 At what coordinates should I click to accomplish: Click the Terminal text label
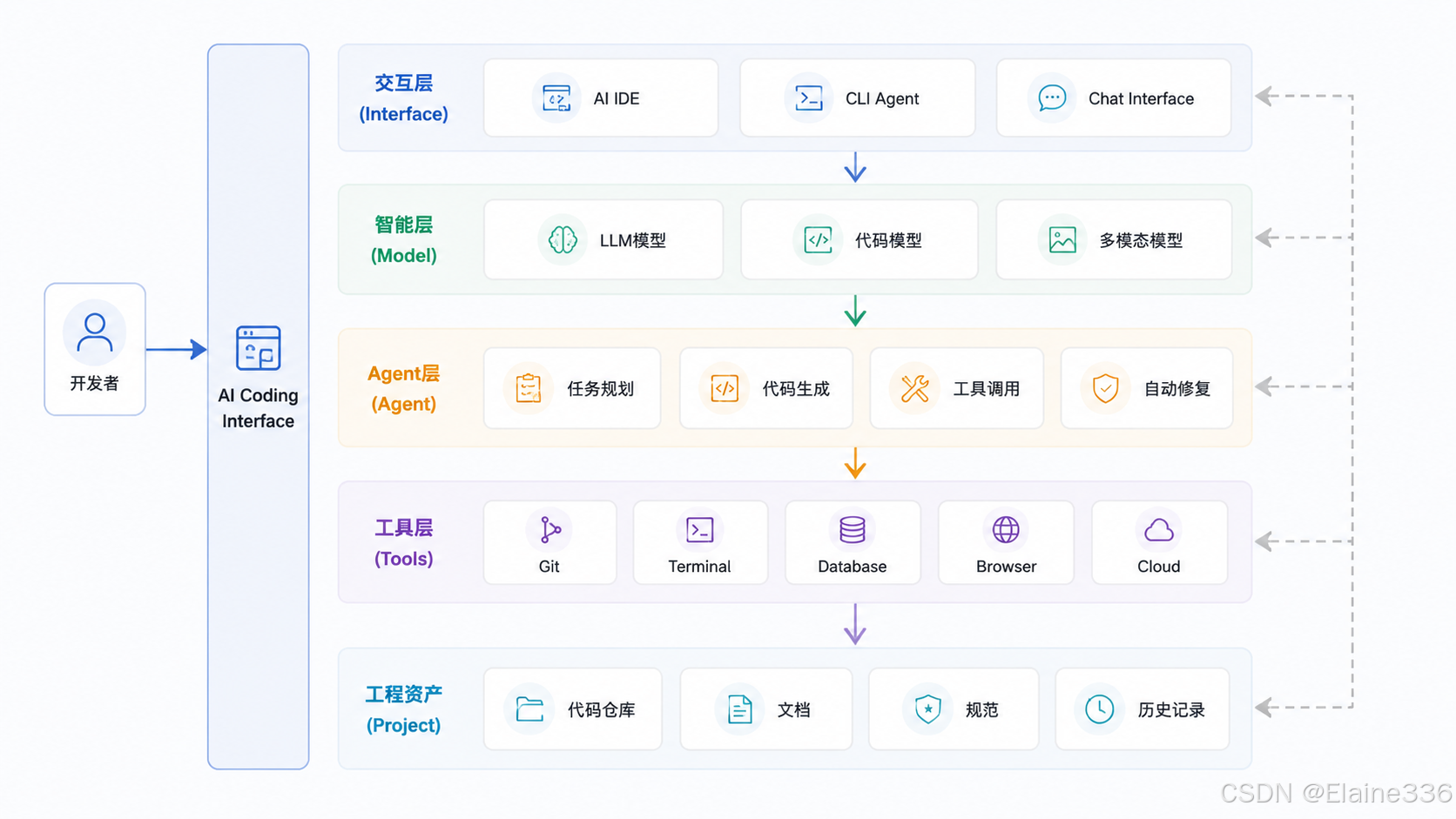coord(699,567)
